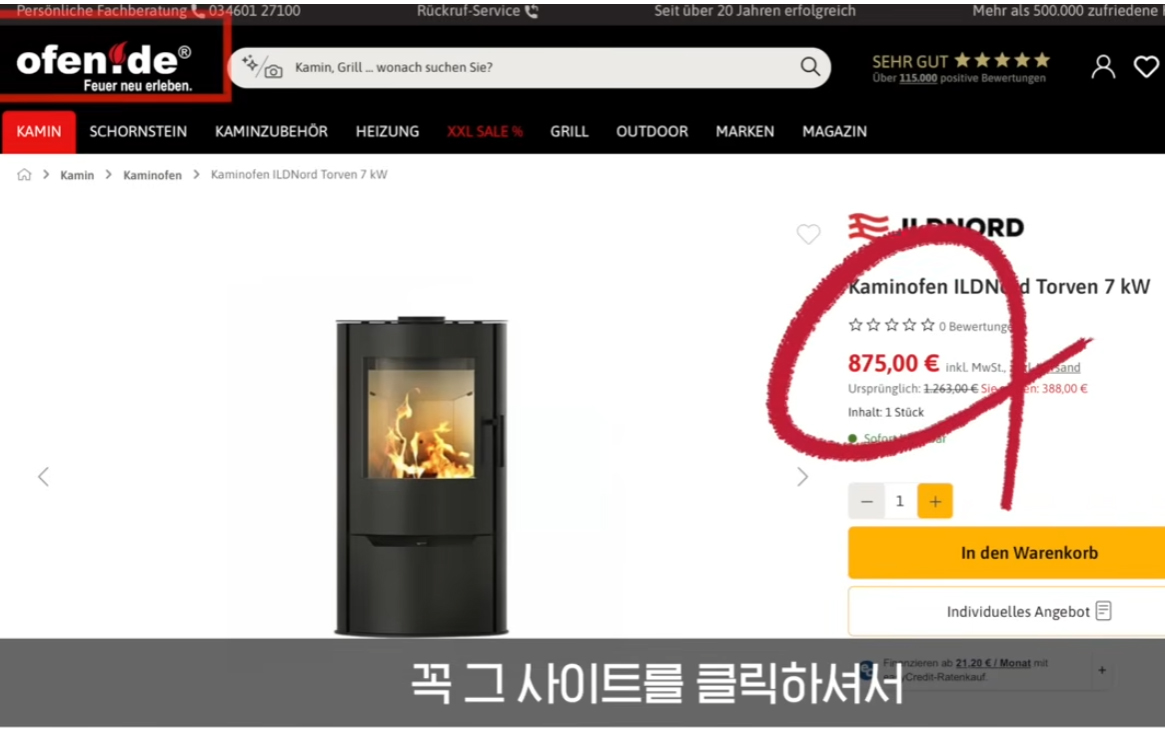Click the Kaminofen breadcrumb link
The height and width of the screenshot is (729, 1165).
pyautogui.click(x=152, y=175)
